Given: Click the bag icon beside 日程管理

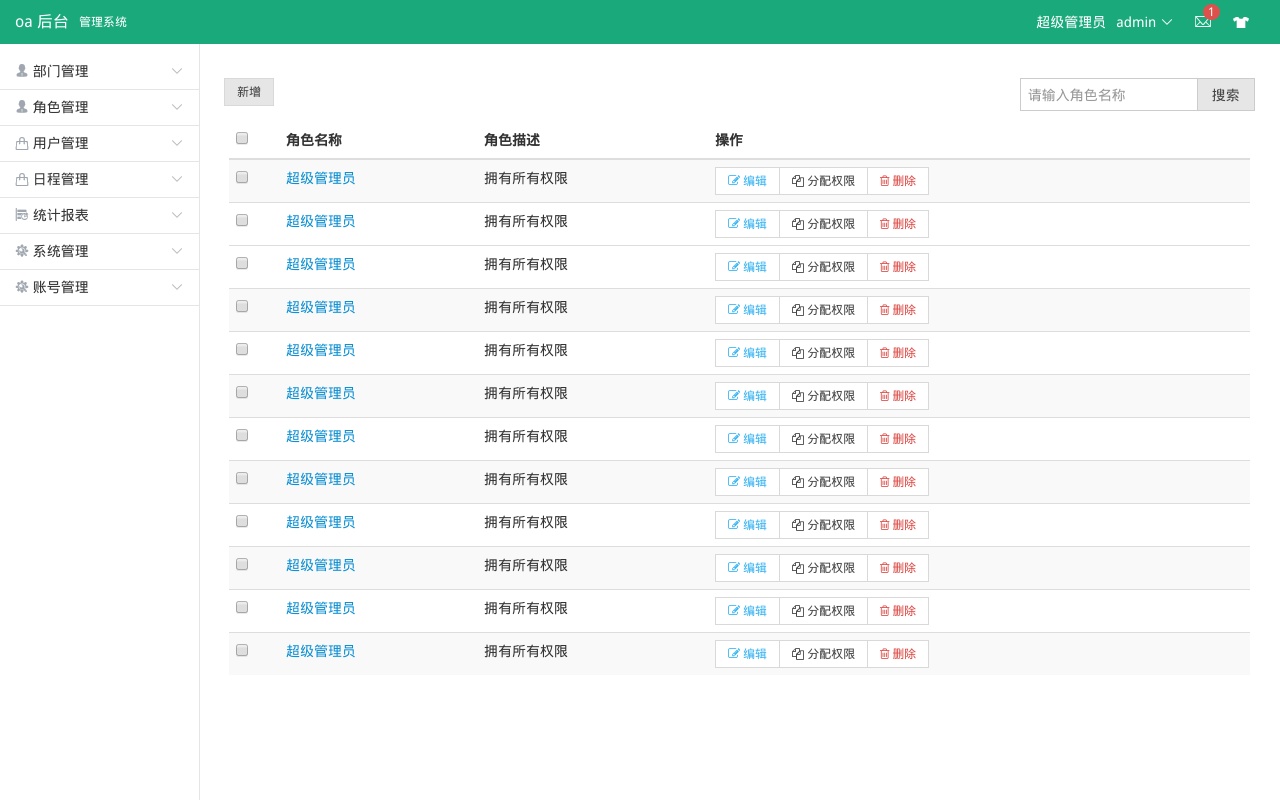Looking at the screenshot, I should (x=22, y=179).
